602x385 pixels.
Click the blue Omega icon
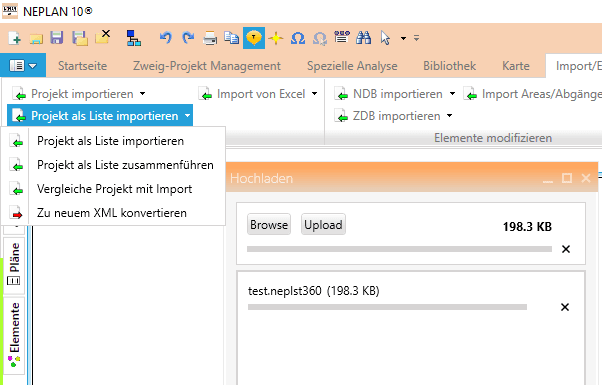298,38
